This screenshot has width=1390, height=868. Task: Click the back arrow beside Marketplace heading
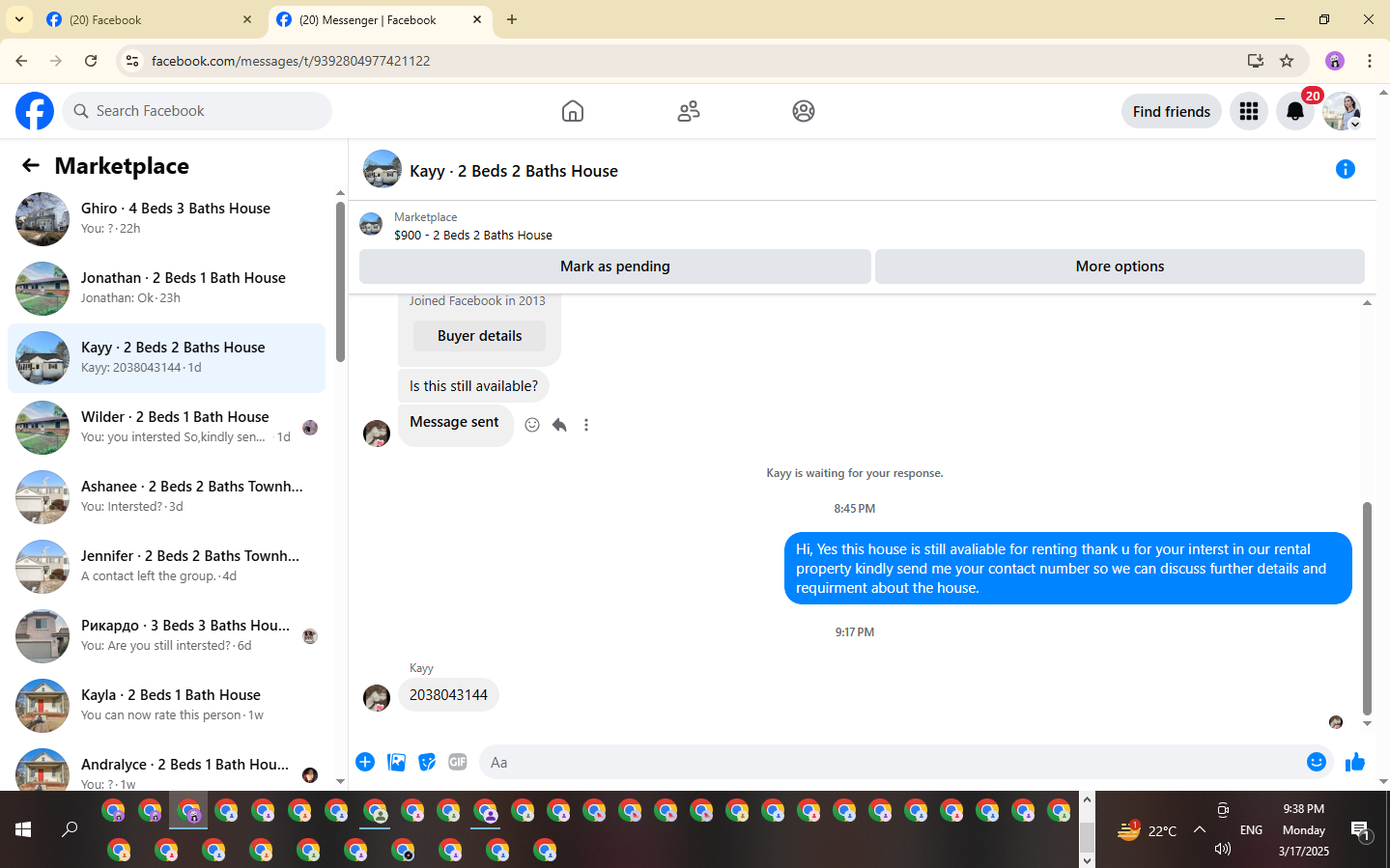tap(31, 166)
